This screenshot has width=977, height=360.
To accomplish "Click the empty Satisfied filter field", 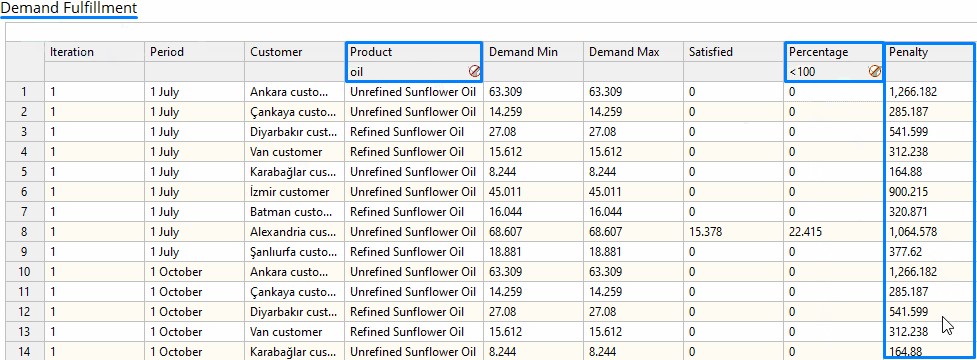I will (734, 72).
